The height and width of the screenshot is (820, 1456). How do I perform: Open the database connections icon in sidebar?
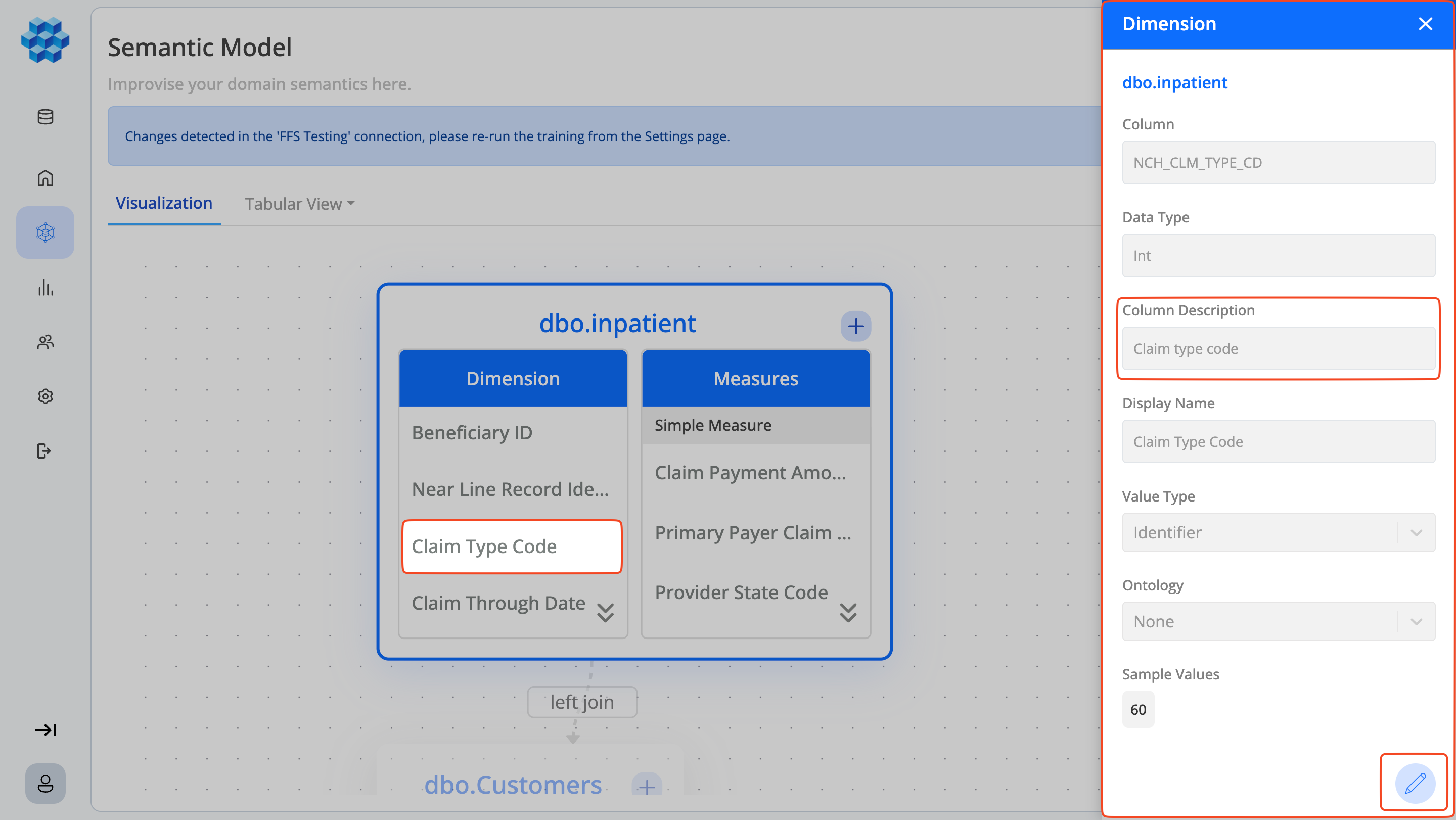point(44,117)
